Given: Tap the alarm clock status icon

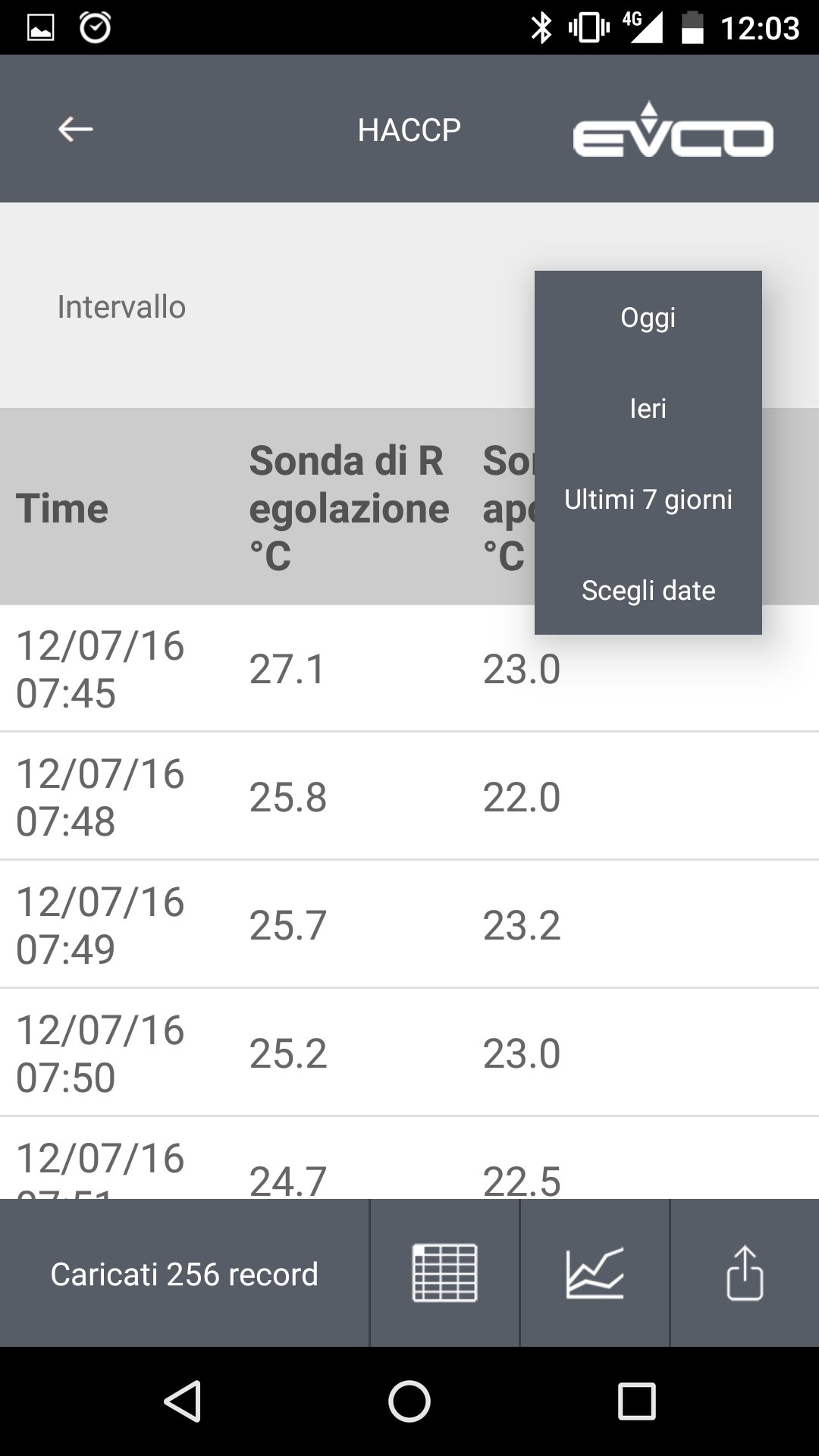Looking at the screenshot, I should [x=96, y=28].
